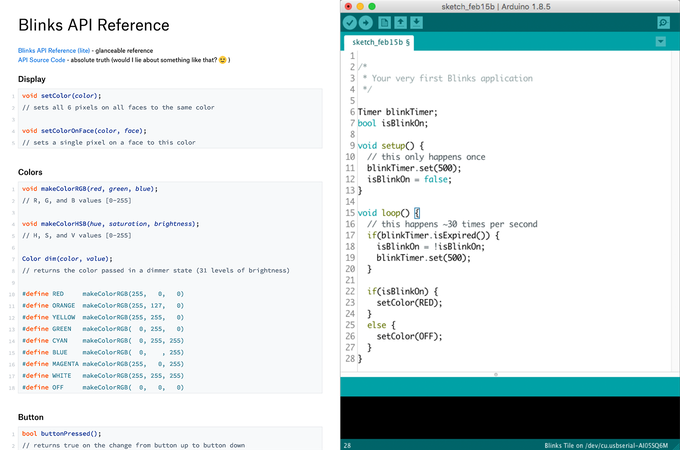Click the 'void setColor(color);' reference line
The width and height of the screenshot is (680, 450).
point(62,95)
